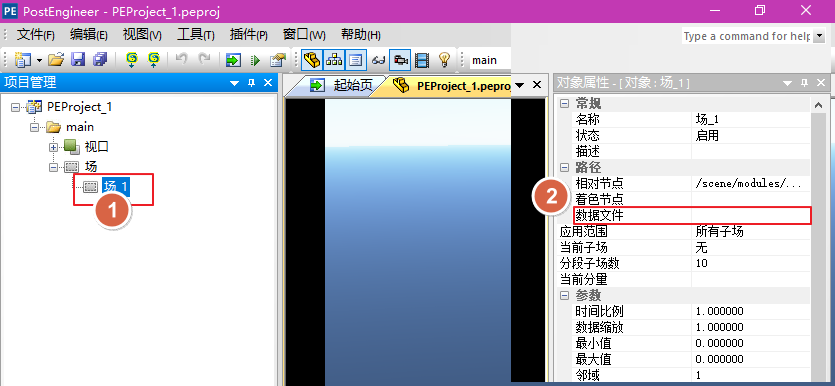Toggle the properties list view icon
Screen dimensions: 835x386
[x=356, y=60]
